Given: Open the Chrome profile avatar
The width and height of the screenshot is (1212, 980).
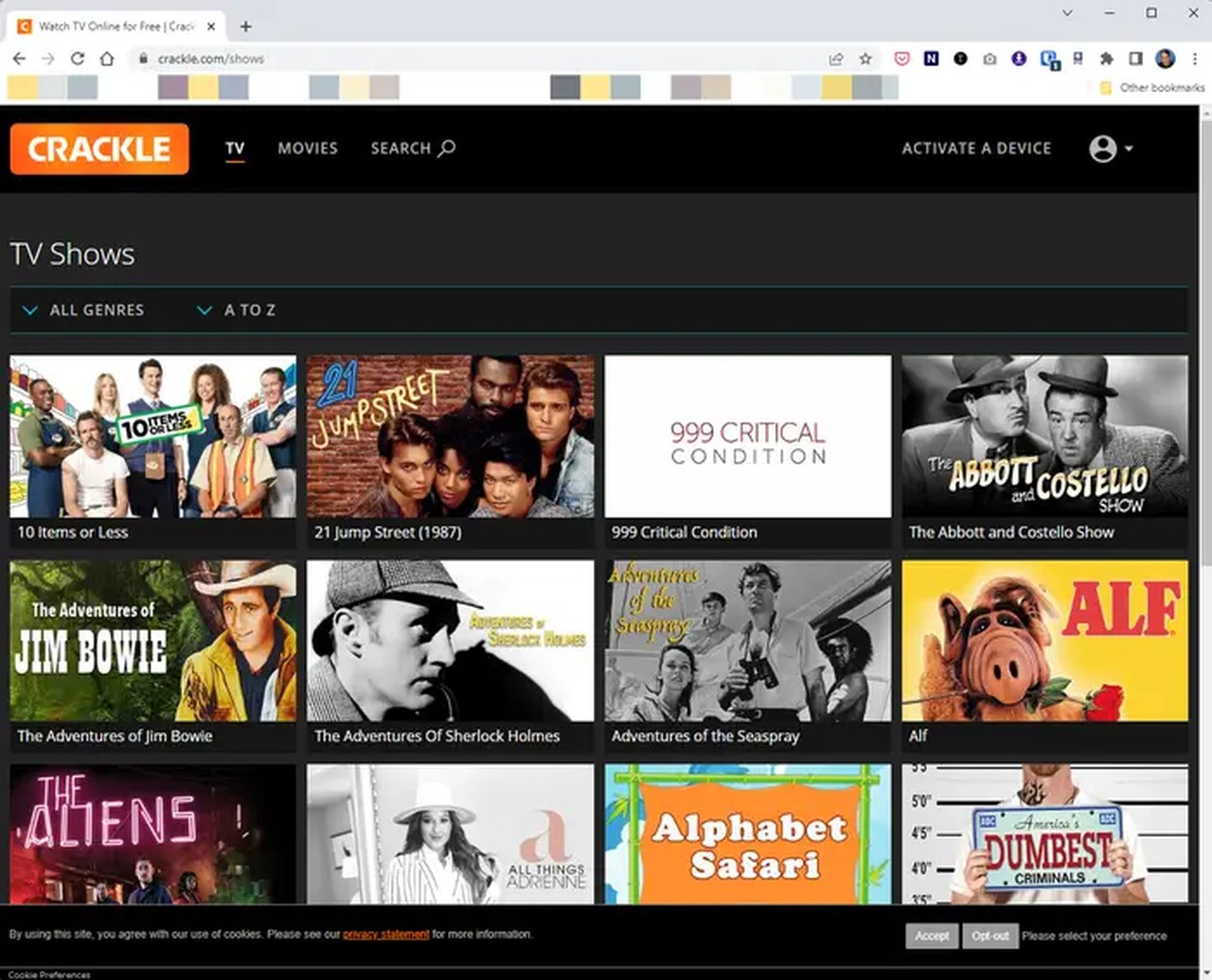Looking at the screenshot, I should pos(1166,59).
